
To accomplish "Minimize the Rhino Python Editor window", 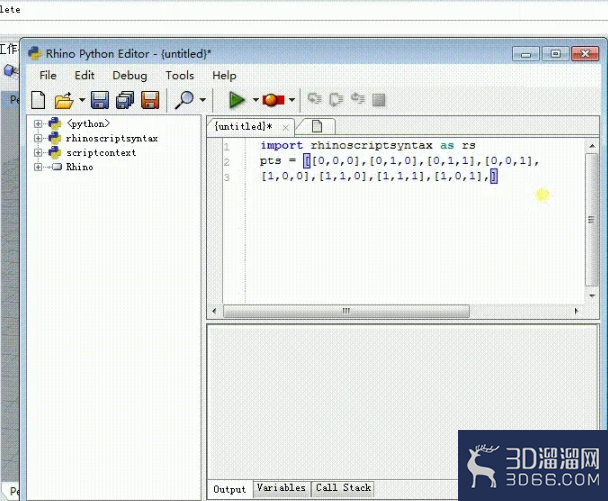I will [525, 54].
